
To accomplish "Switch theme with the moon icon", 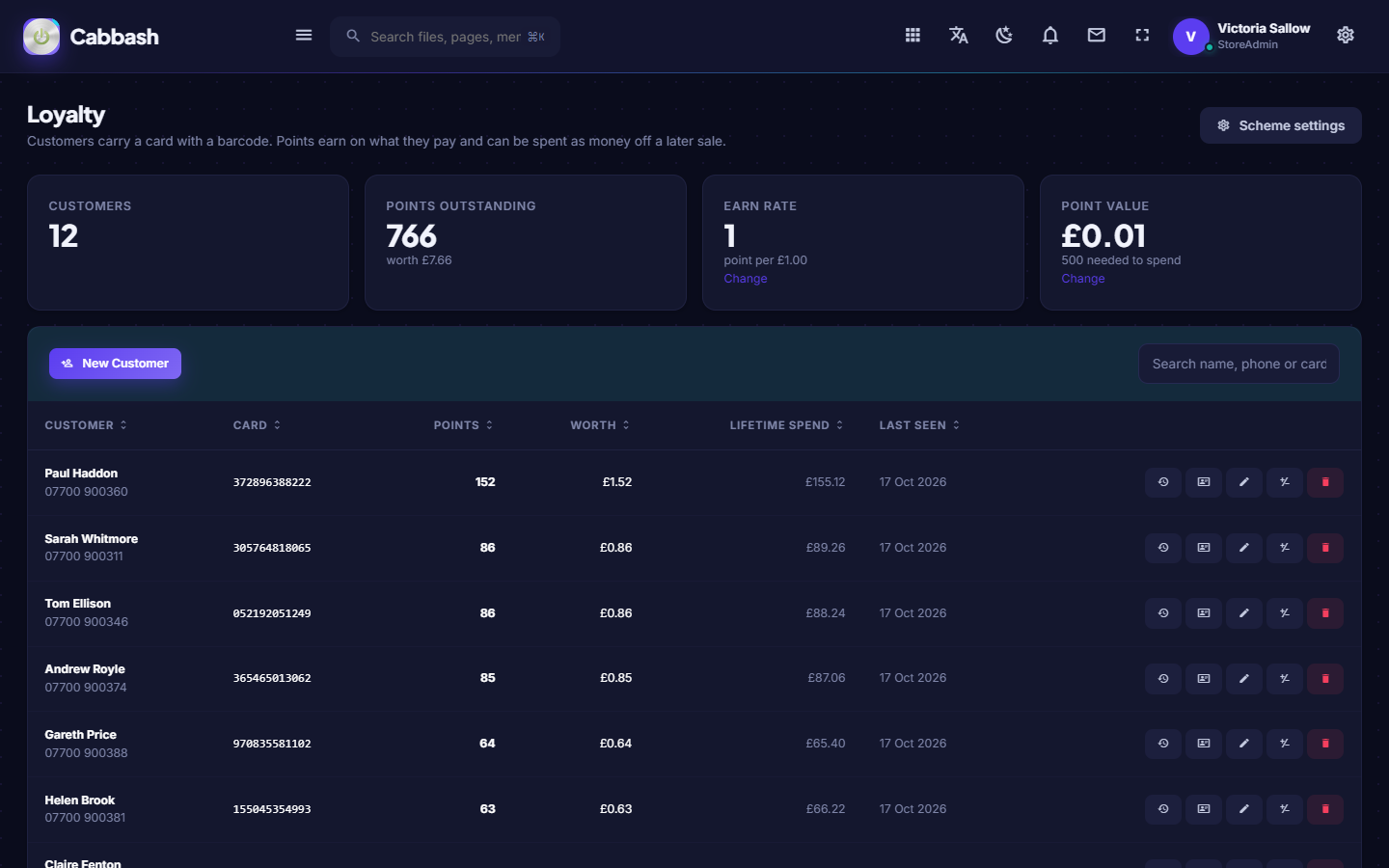I will tap(1004, 36).
